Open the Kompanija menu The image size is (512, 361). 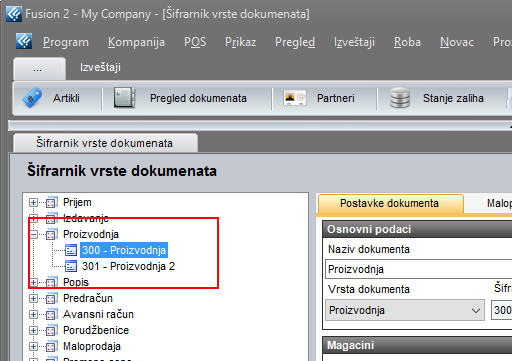click(136, 42)
